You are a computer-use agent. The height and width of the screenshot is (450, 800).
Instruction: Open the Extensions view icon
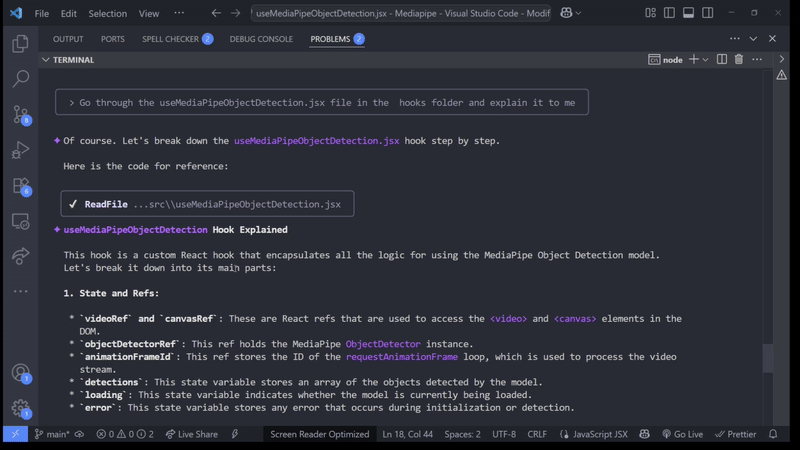pos(21,187)
